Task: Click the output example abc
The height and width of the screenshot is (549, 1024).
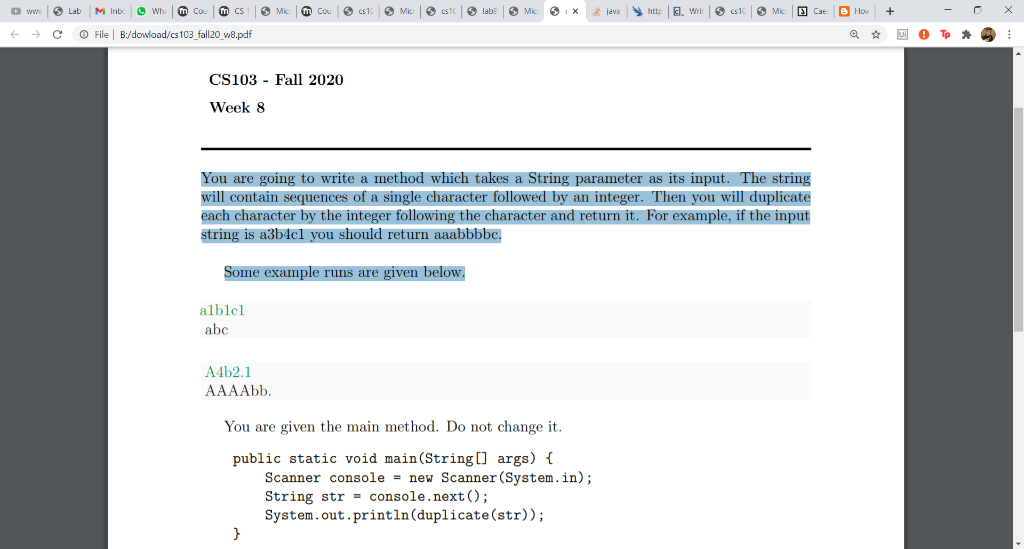Action: 216,330
